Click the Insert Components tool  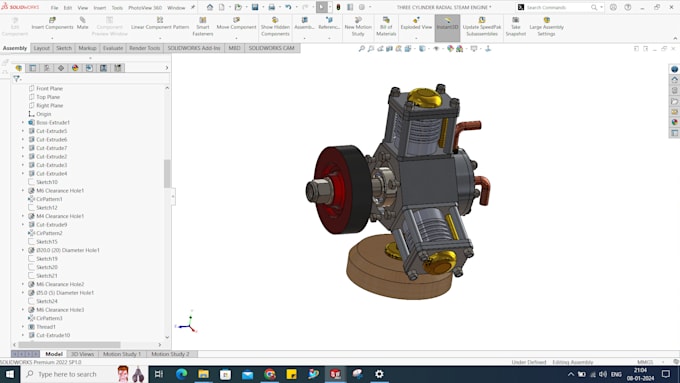52,23
